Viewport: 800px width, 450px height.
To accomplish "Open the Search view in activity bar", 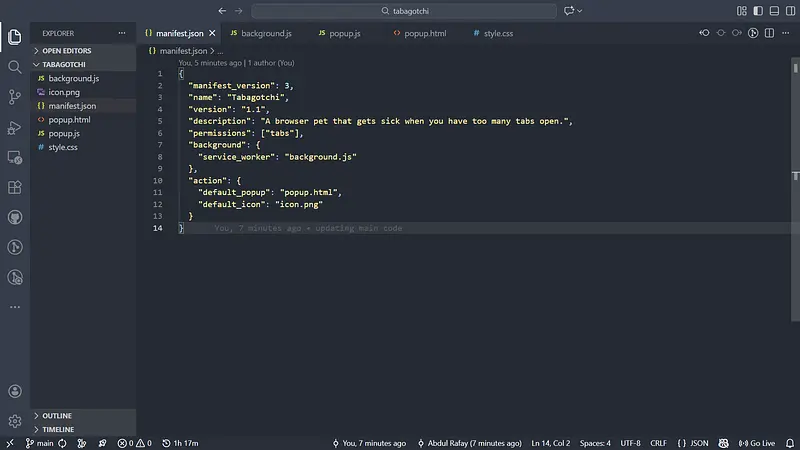I will (x=15, y=67).
